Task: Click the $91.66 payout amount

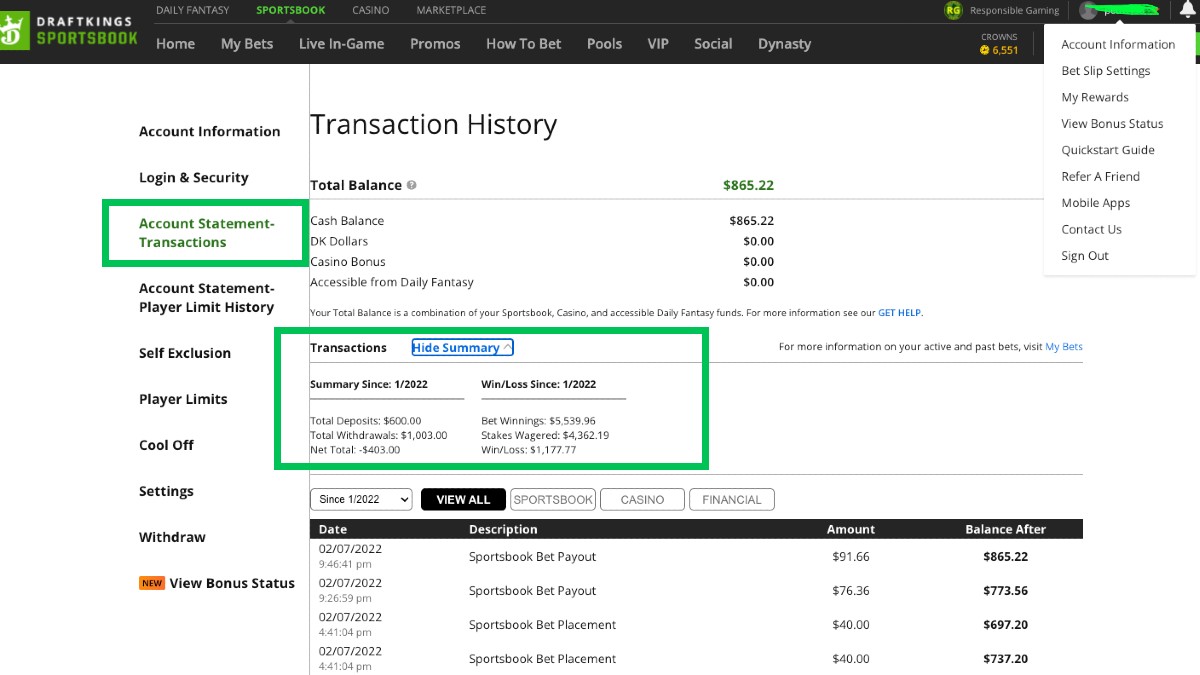Action: click(851, 557)
